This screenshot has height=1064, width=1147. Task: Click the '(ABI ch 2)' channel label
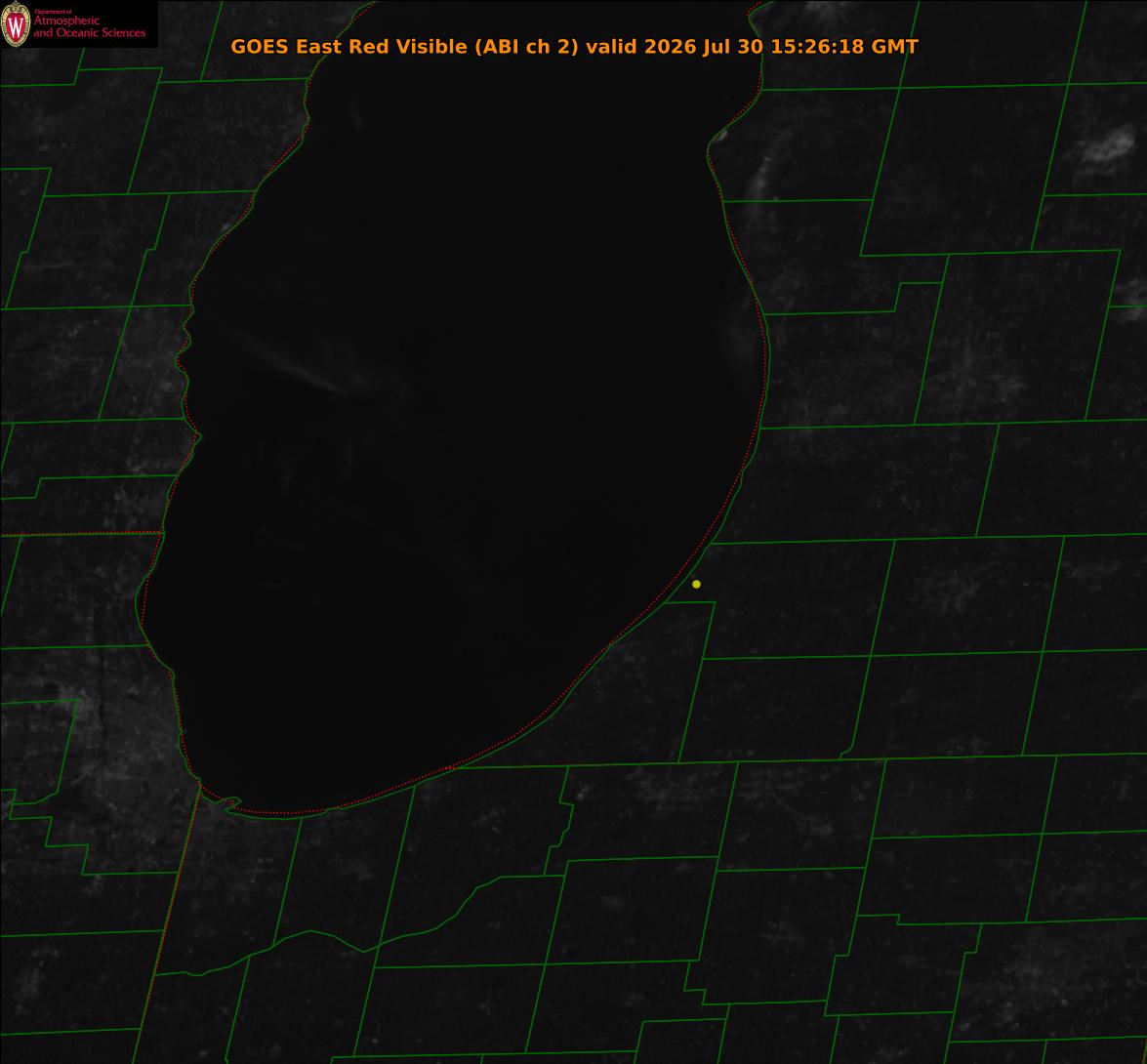point(527,47)
